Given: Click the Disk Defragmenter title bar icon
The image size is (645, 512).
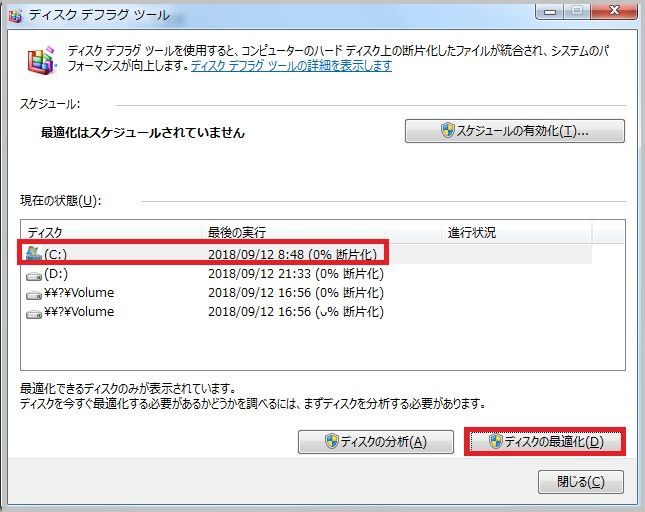Looking at the screenshot, I should click(x=15, y=16).
